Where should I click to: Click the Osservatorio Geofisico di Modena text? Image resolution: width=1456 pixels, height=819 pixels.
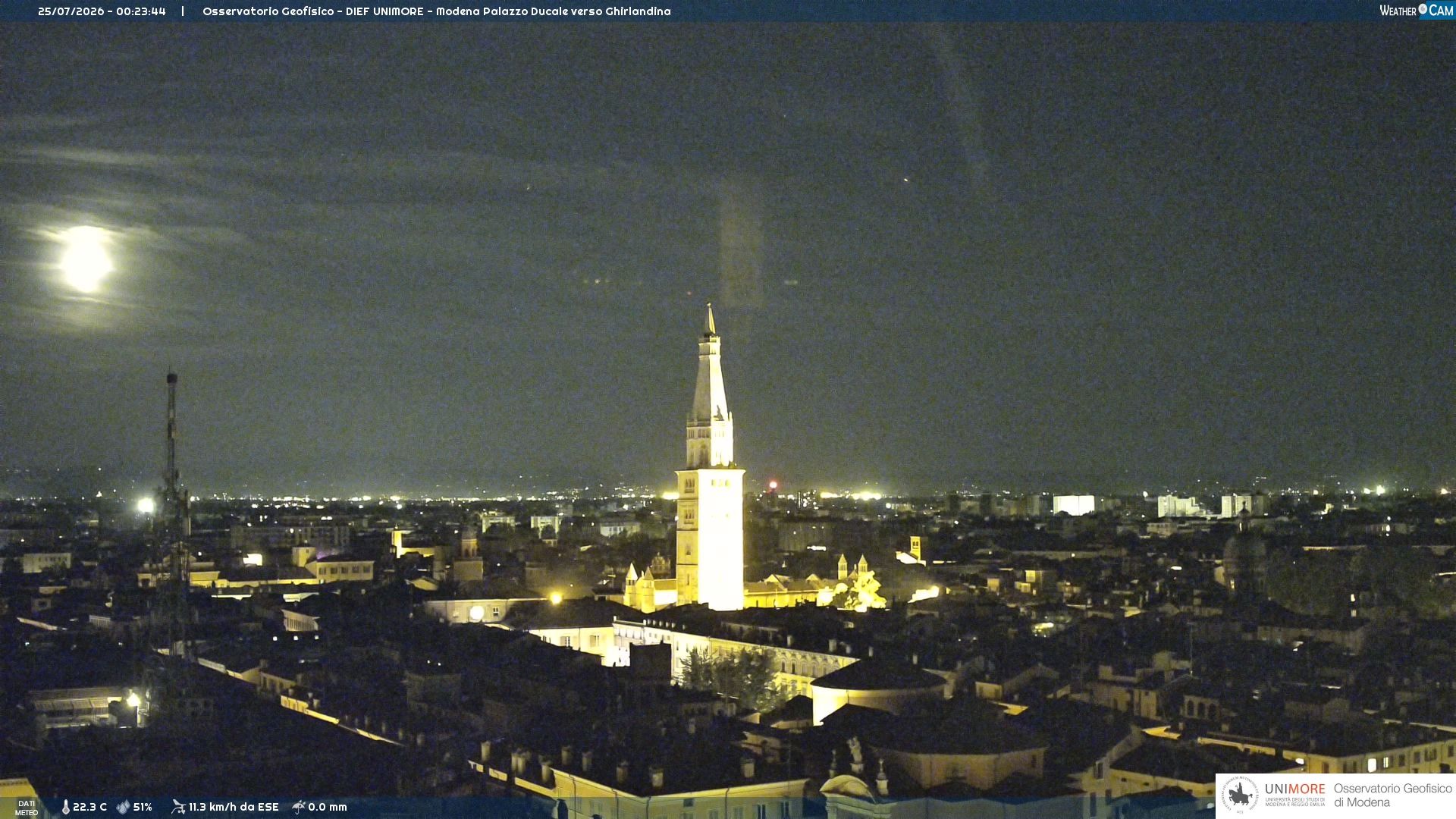1392,795
